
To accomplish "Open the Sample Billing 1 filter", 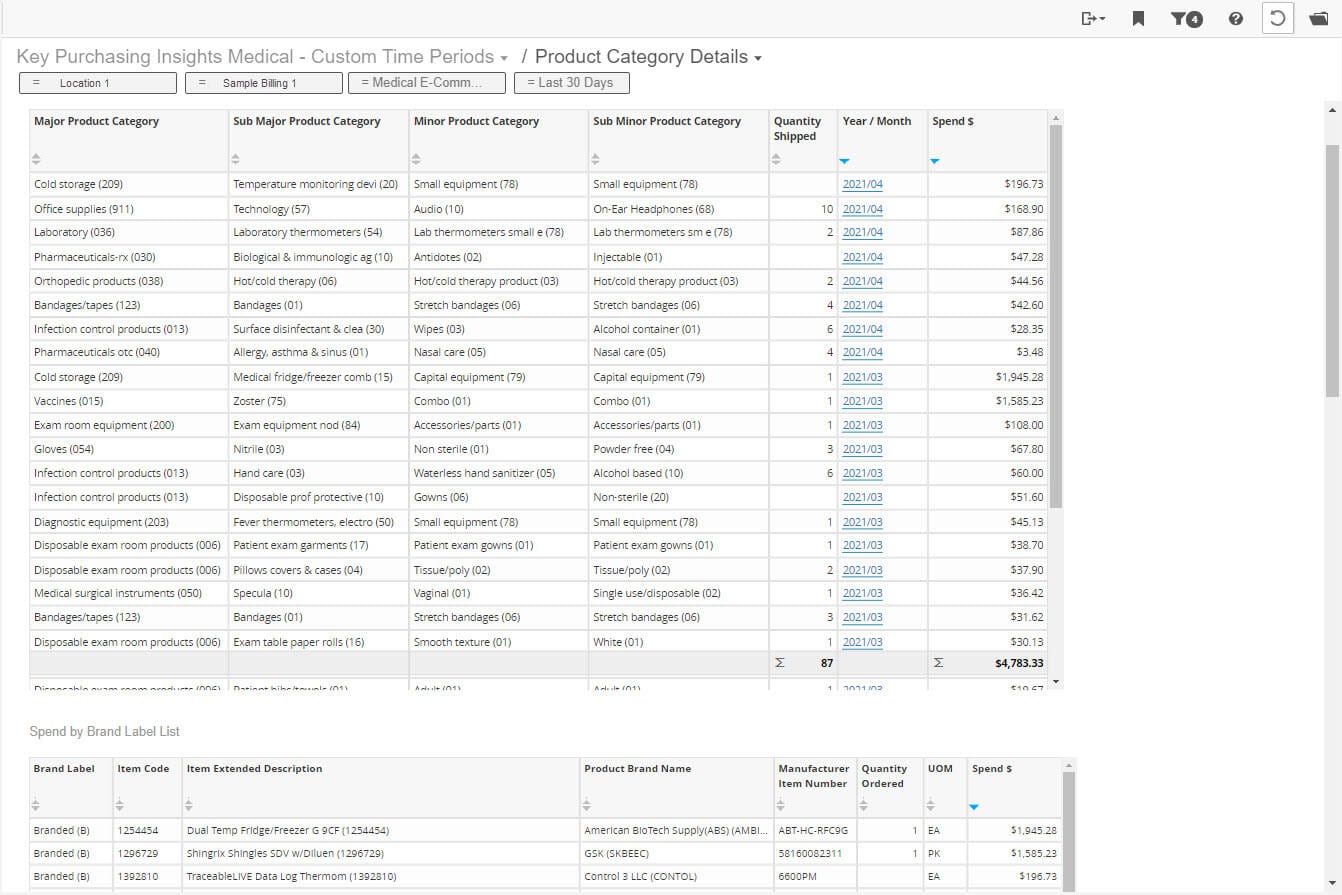I will 263,83.
